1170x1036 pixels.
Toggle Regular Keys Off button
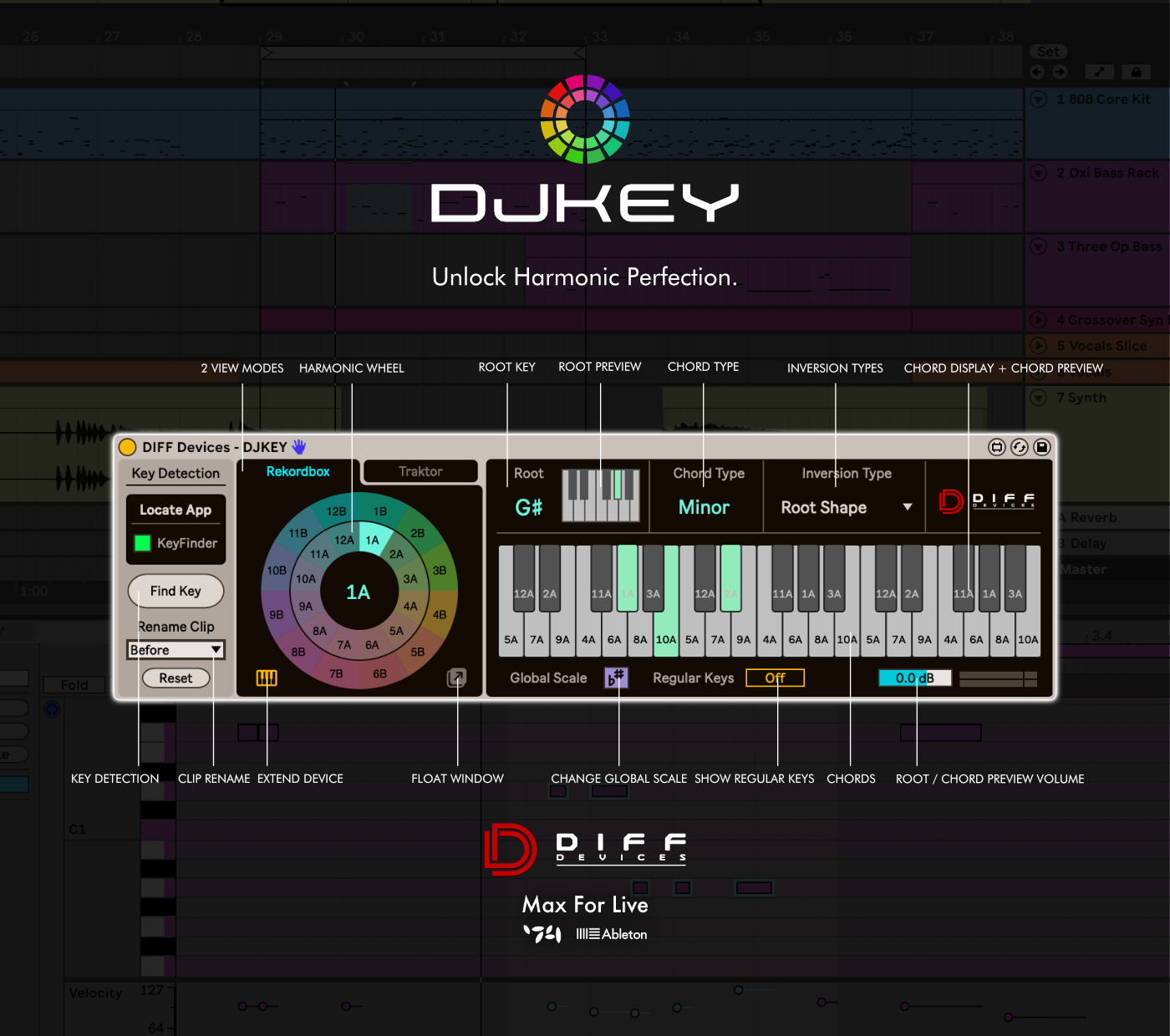[775, 678]
